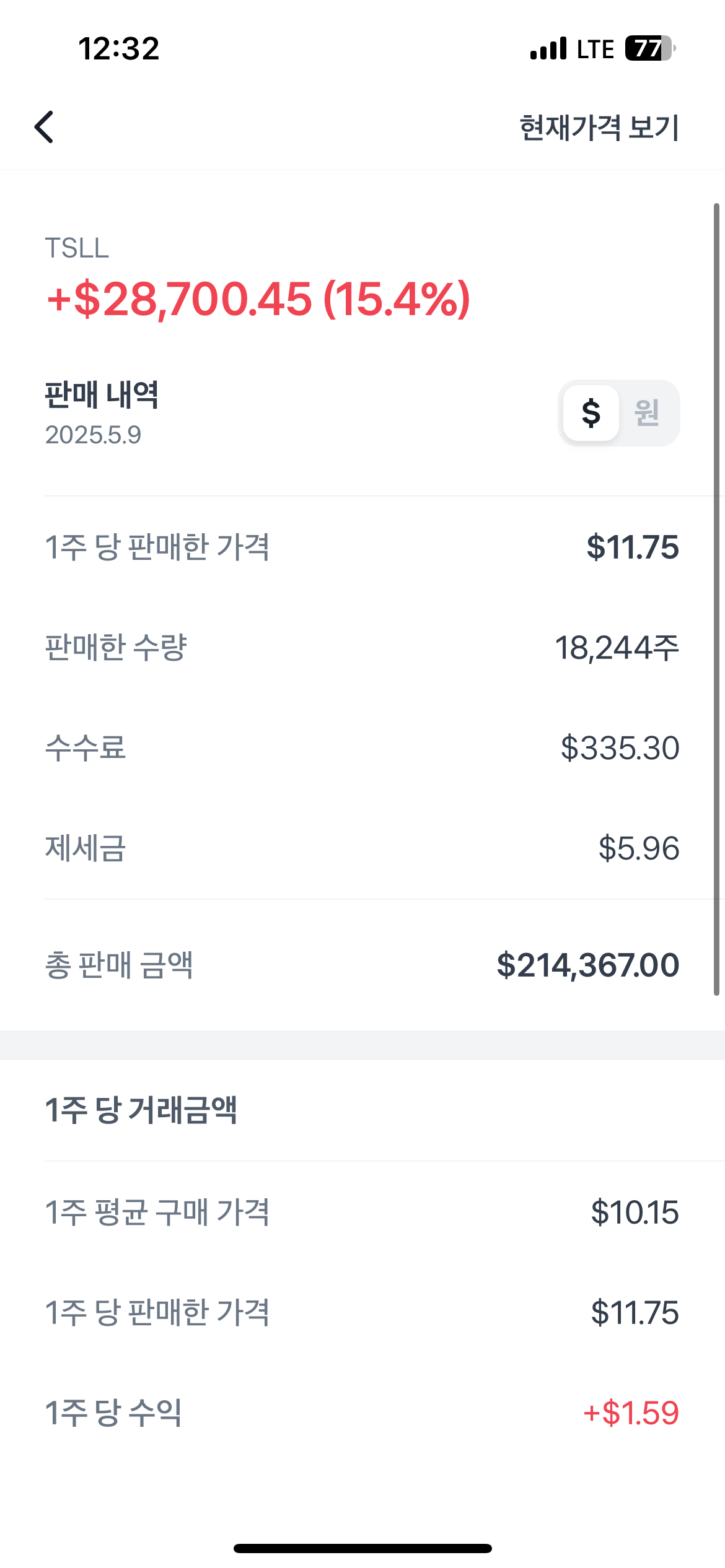Tap the 수수료 $335.30 row
This screenshot has height=1568, width=725.
point(362,747)
